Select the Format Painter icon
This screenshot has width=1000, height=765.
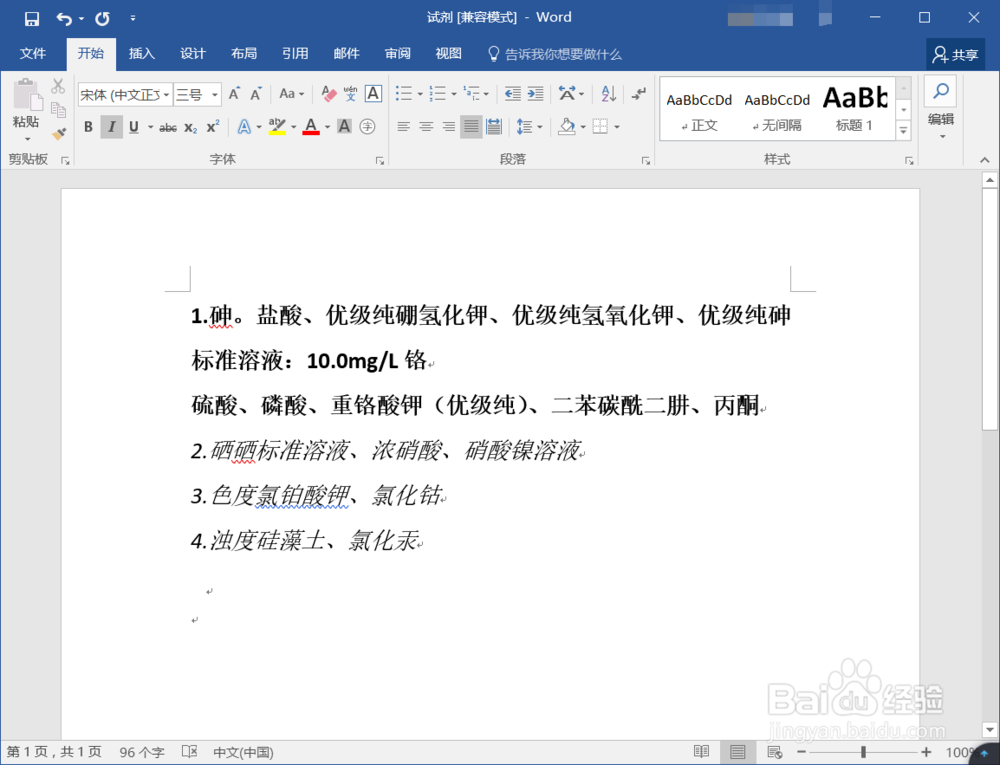[x=57, y=133]
